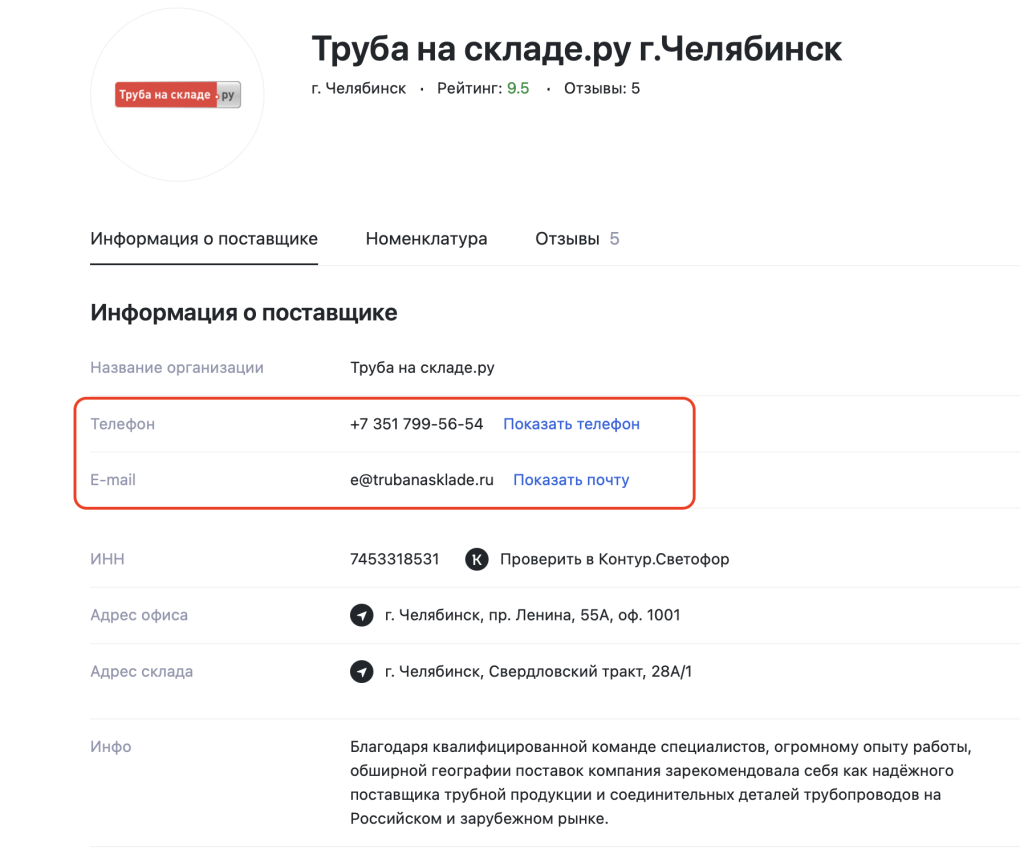Click г. Челябинск under the company title
Image resolution: width=1024 pixels, height=862 pixels.
(359, 88)
